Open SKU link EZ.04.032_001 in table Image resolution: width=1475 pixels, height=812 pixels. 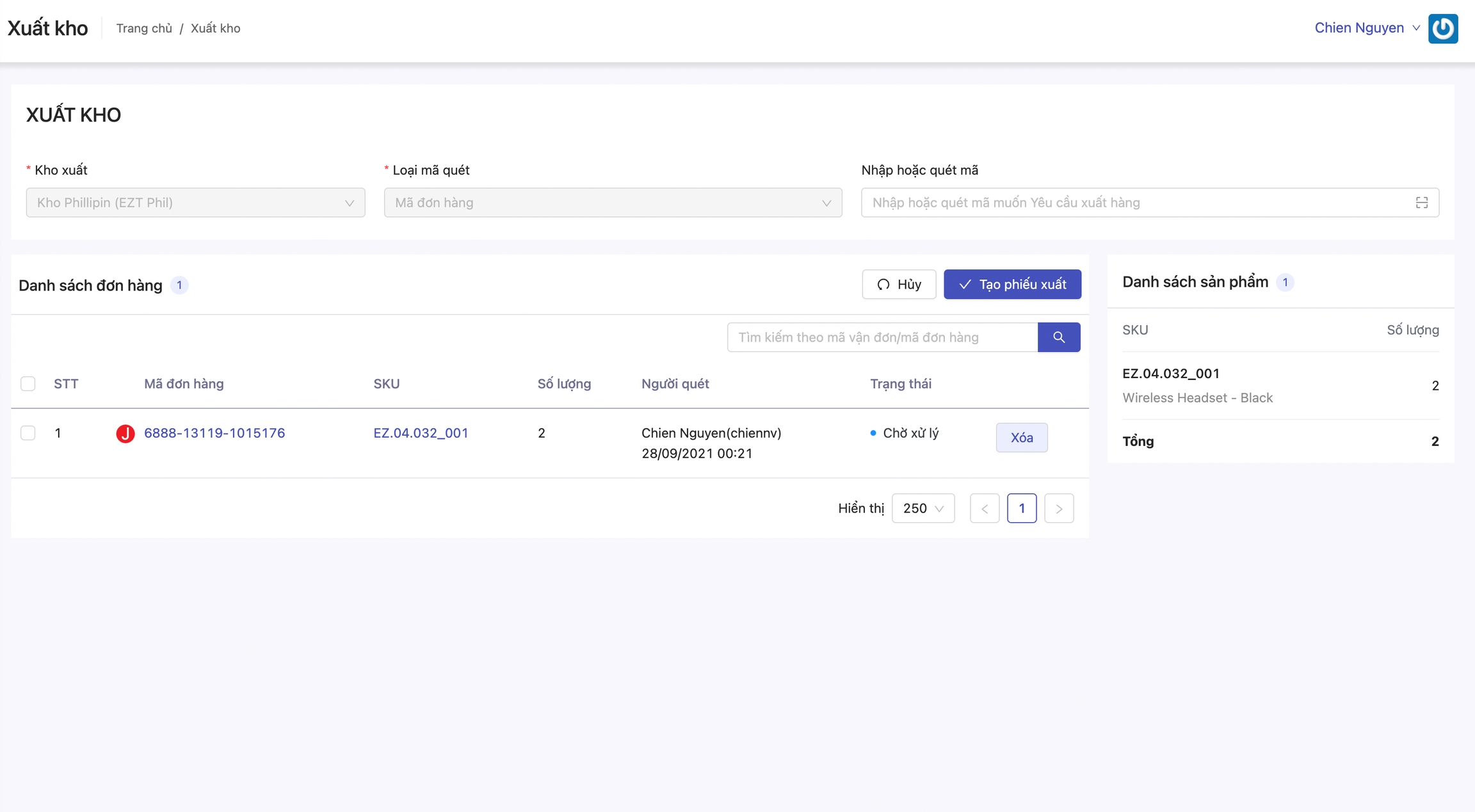[x=421, y=433]
